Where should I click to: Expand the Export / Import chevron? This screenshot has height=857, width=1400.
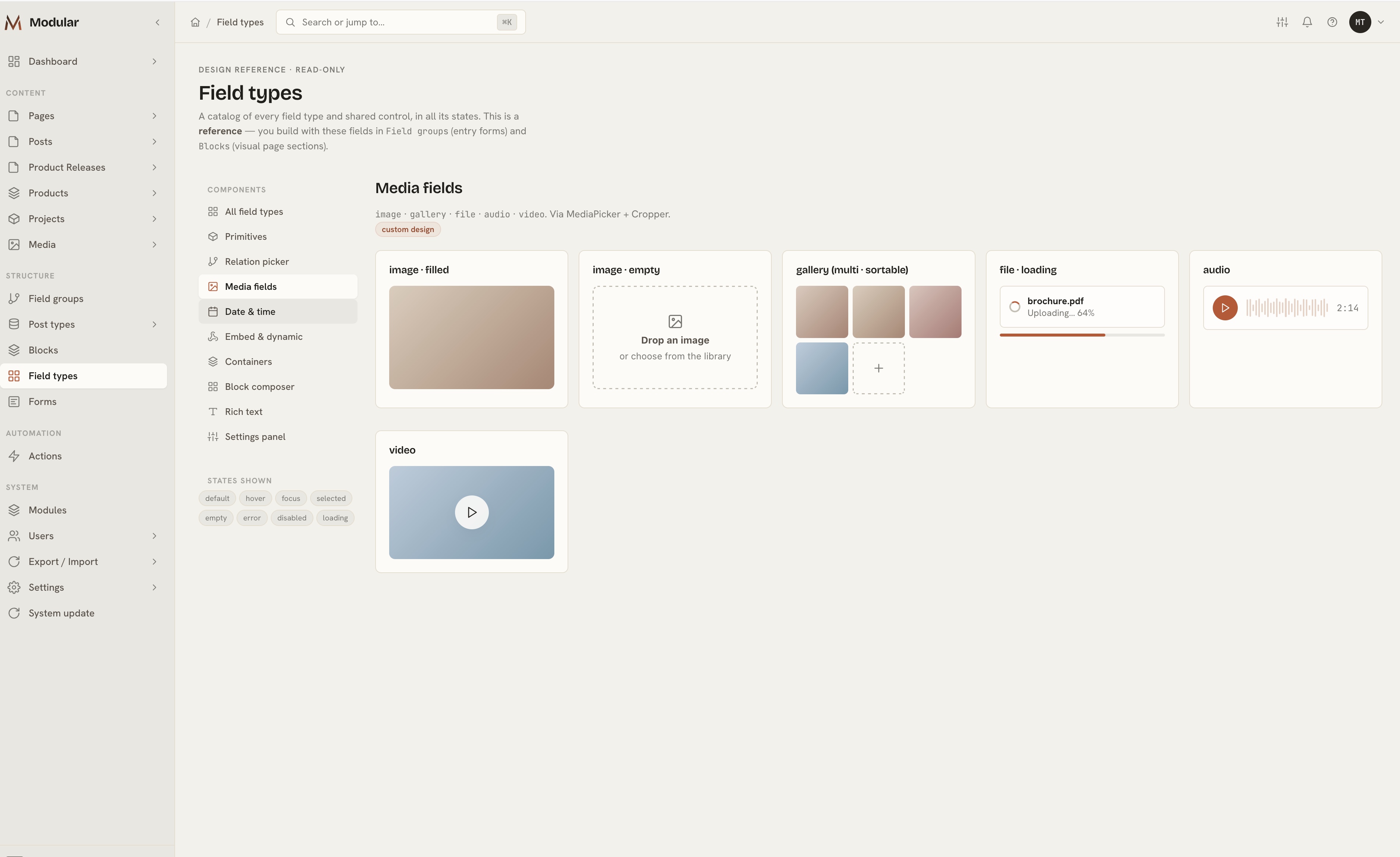pyautogui.click(x=154, y=562)
